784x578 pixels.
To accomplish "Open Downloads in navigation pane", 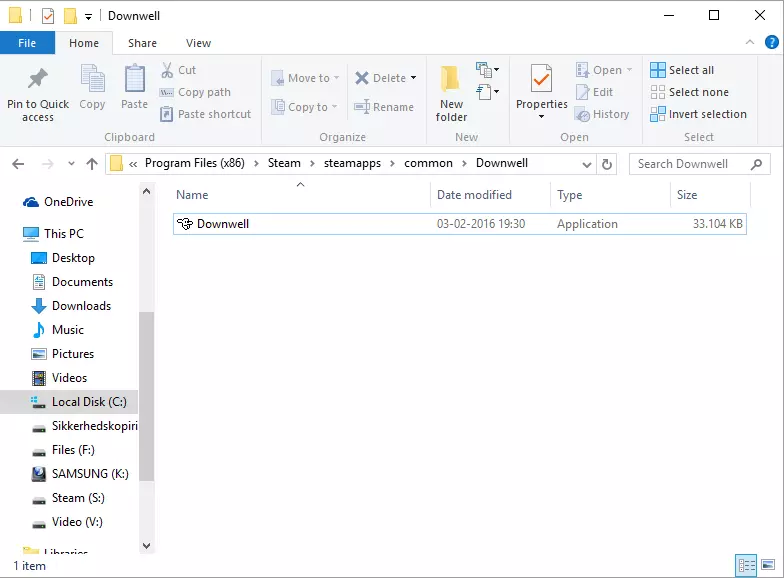I will 71,306.
